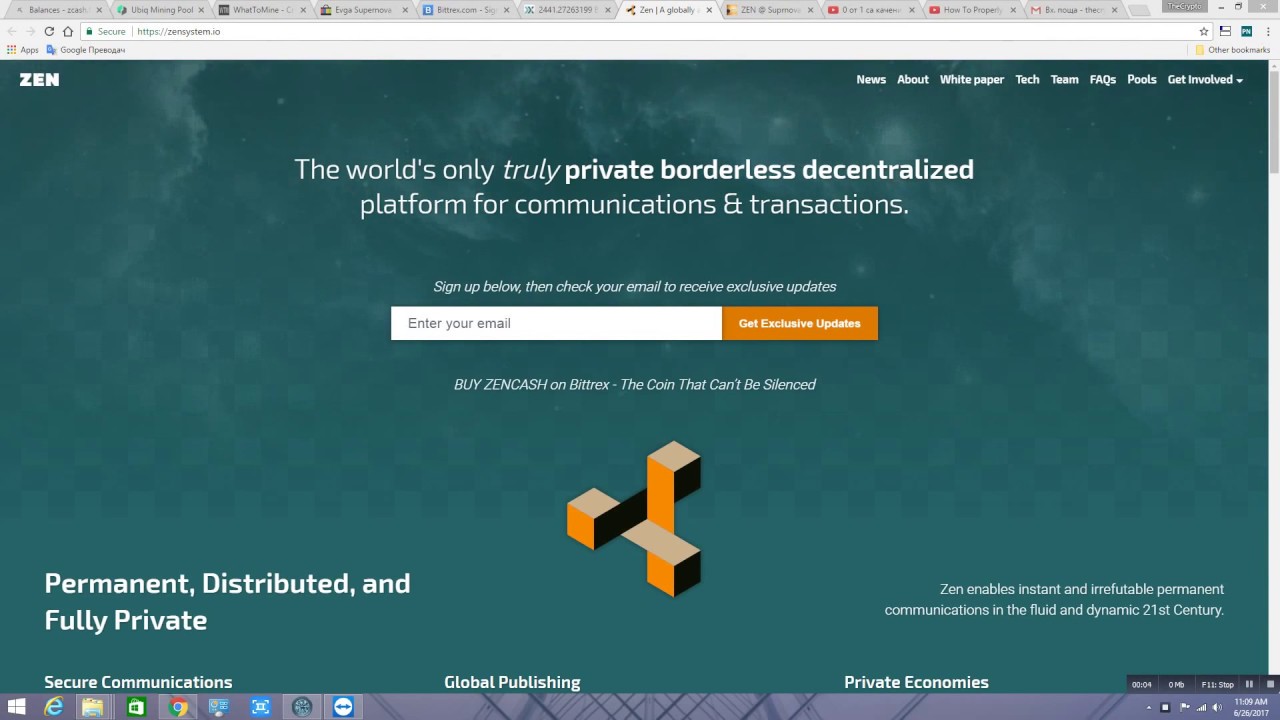1280x720 pixels.
Task: Click the address bar URL zensystem.io
Action: click(x=178, y=31)
